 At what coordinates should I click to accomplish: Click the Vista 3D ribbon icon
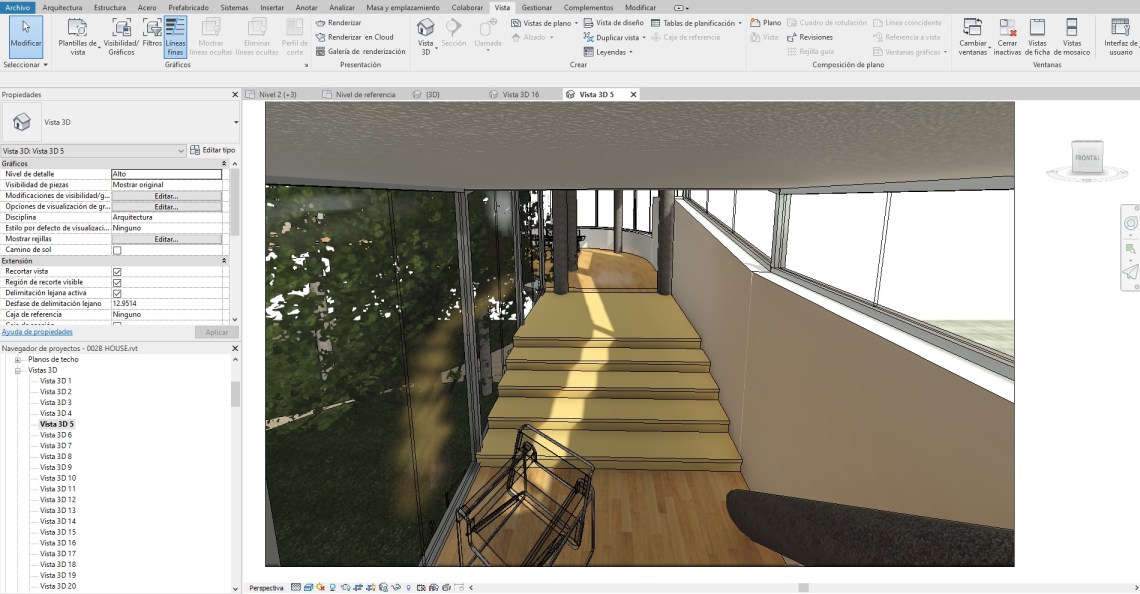point(426,30)
